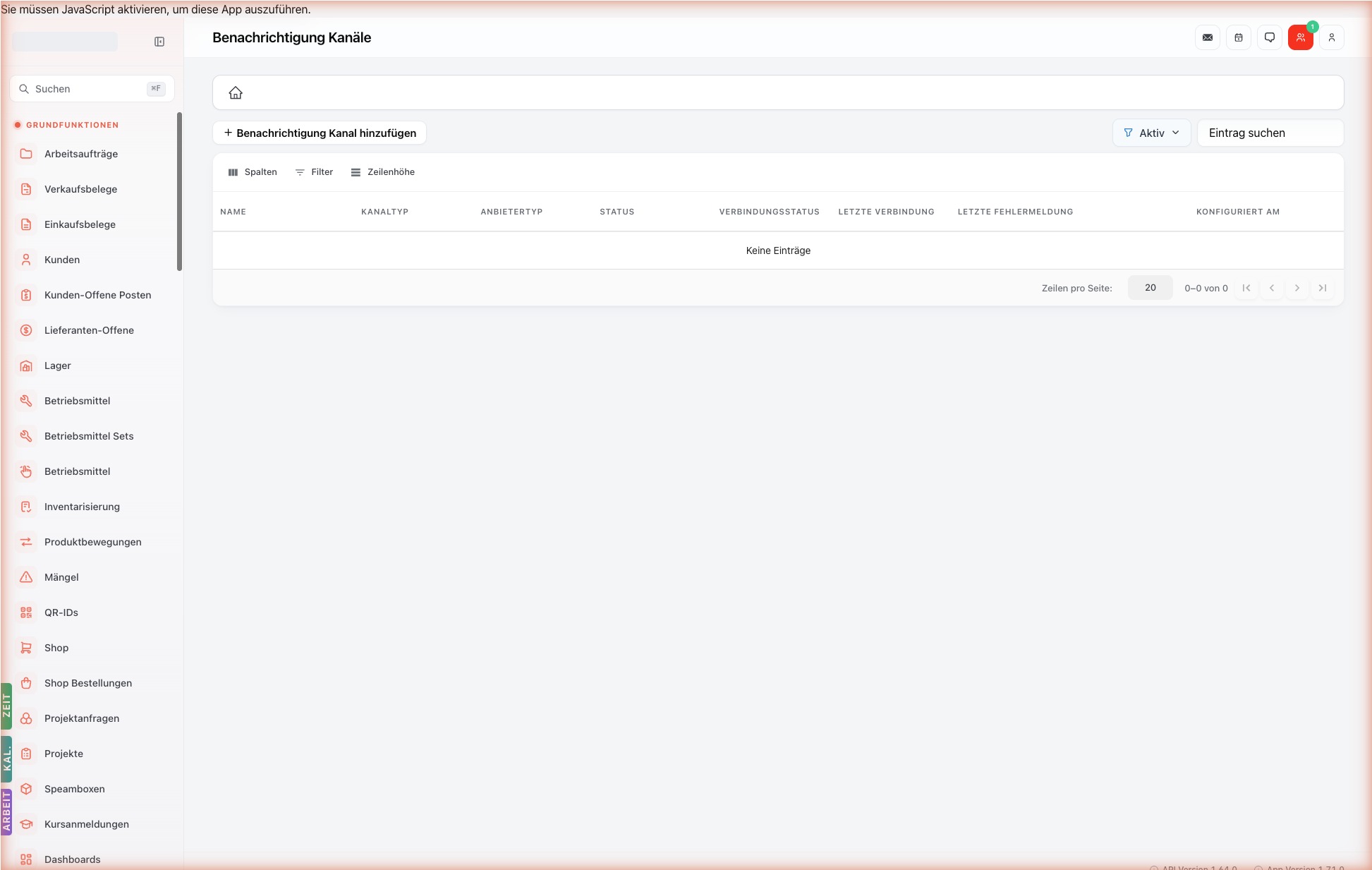
Task: Open rows per page selector showing 20
Action: [x=1150, y=288]
